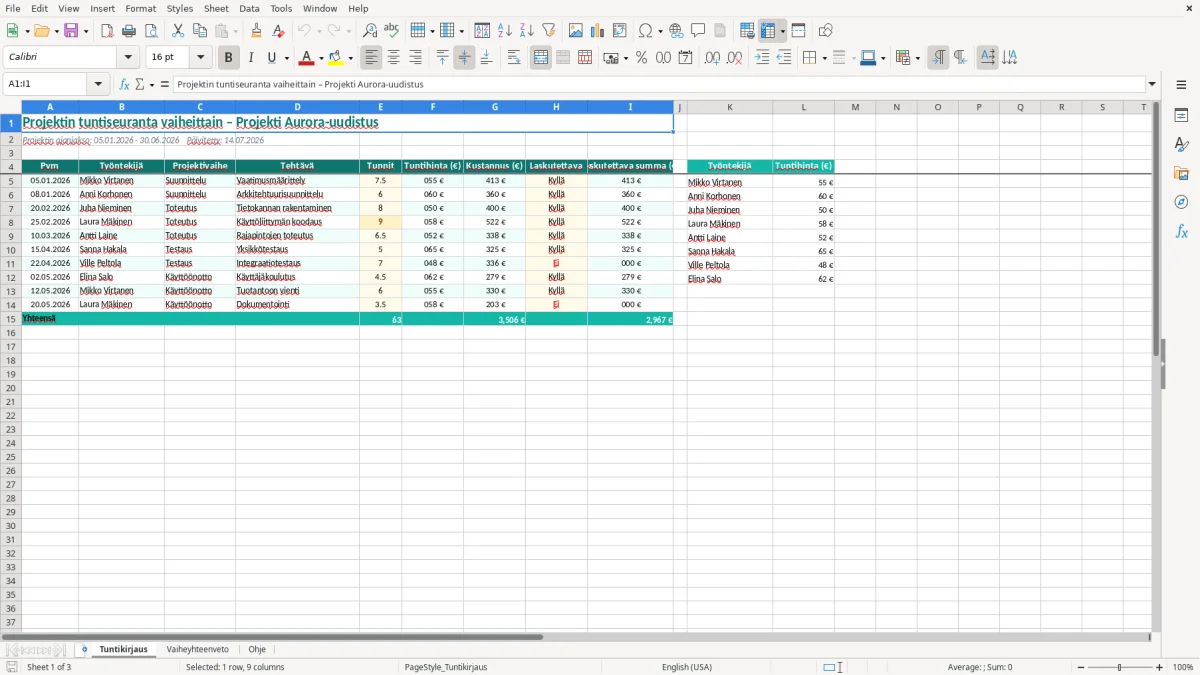The width and height of the screenshot is (1200, 675).
Task: Open Conditional Formatting dropdown arrow
Action: 917,58
